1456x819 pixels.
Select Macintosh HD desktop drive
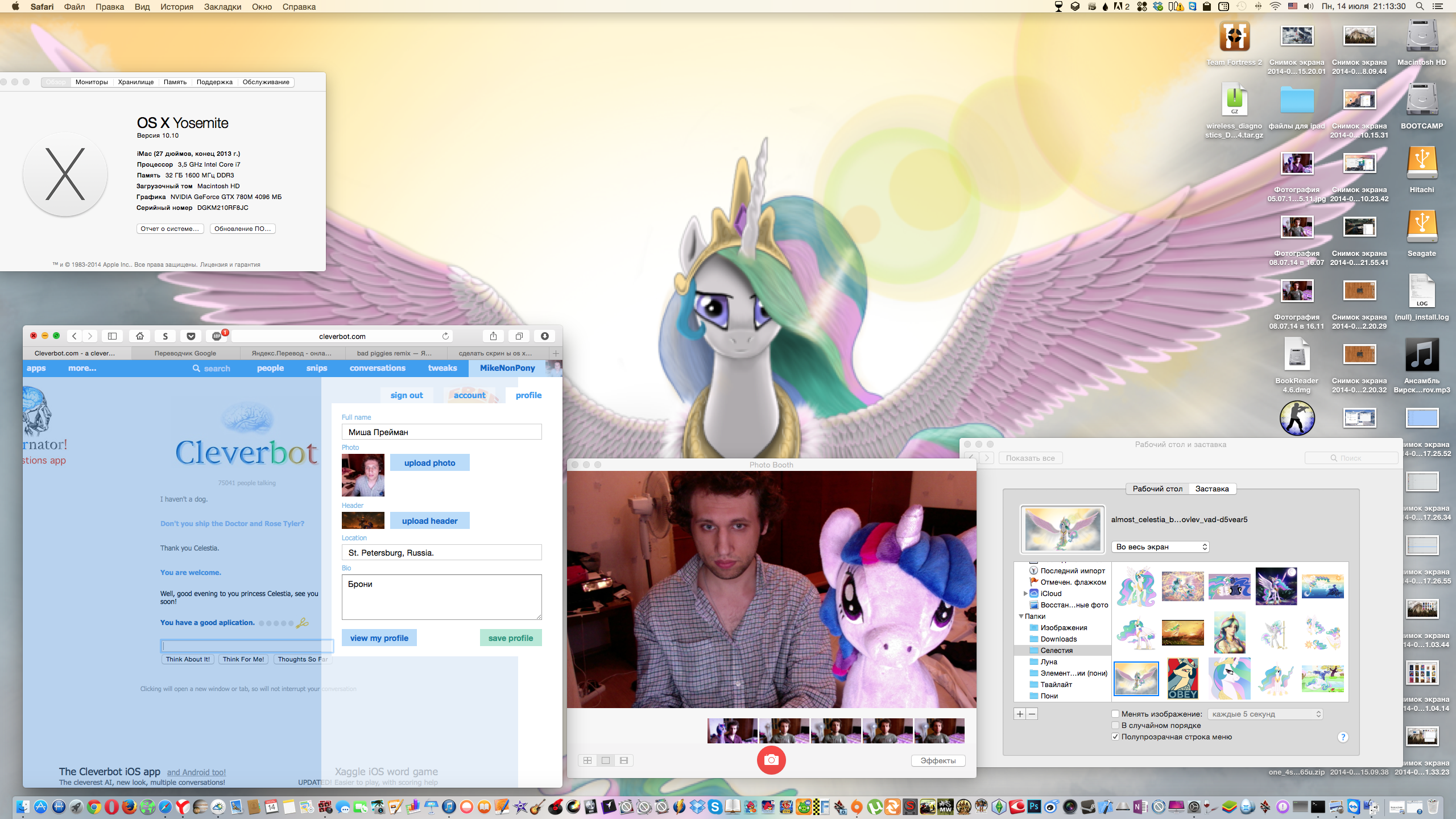pyautogui.click(x=1422, y=37)
